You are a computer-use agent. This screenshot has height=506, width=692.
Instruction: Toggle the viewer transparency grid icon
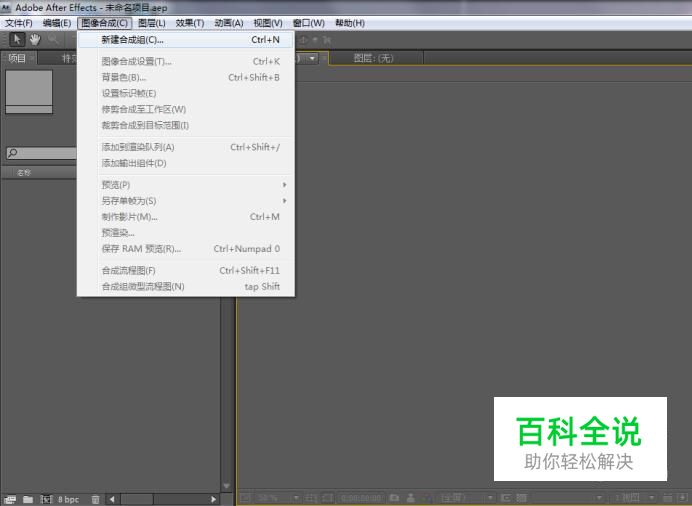[521, 498]
